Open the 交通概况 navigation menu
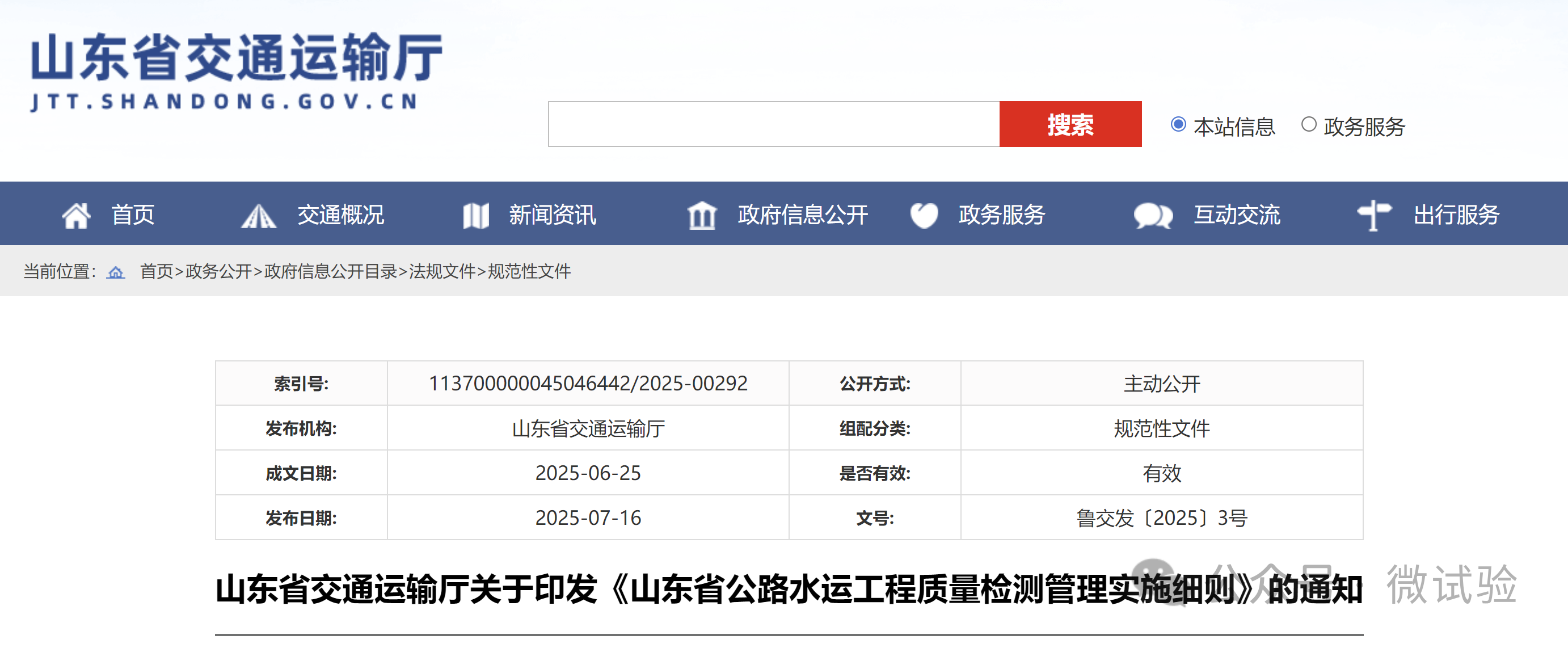Image resolution: width=1568 pixels, height=648 pixels. pos(340,215)
